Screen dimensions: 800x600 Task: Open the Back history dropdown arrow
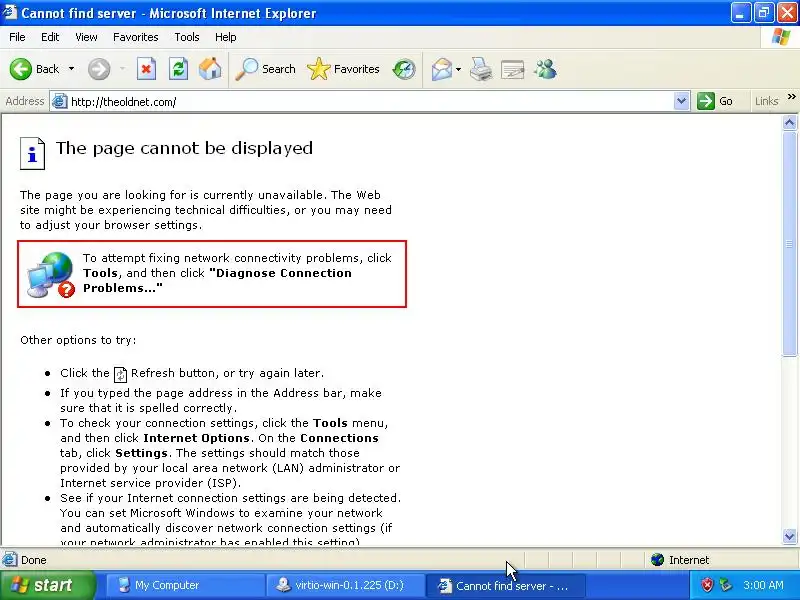pos(71,69)
